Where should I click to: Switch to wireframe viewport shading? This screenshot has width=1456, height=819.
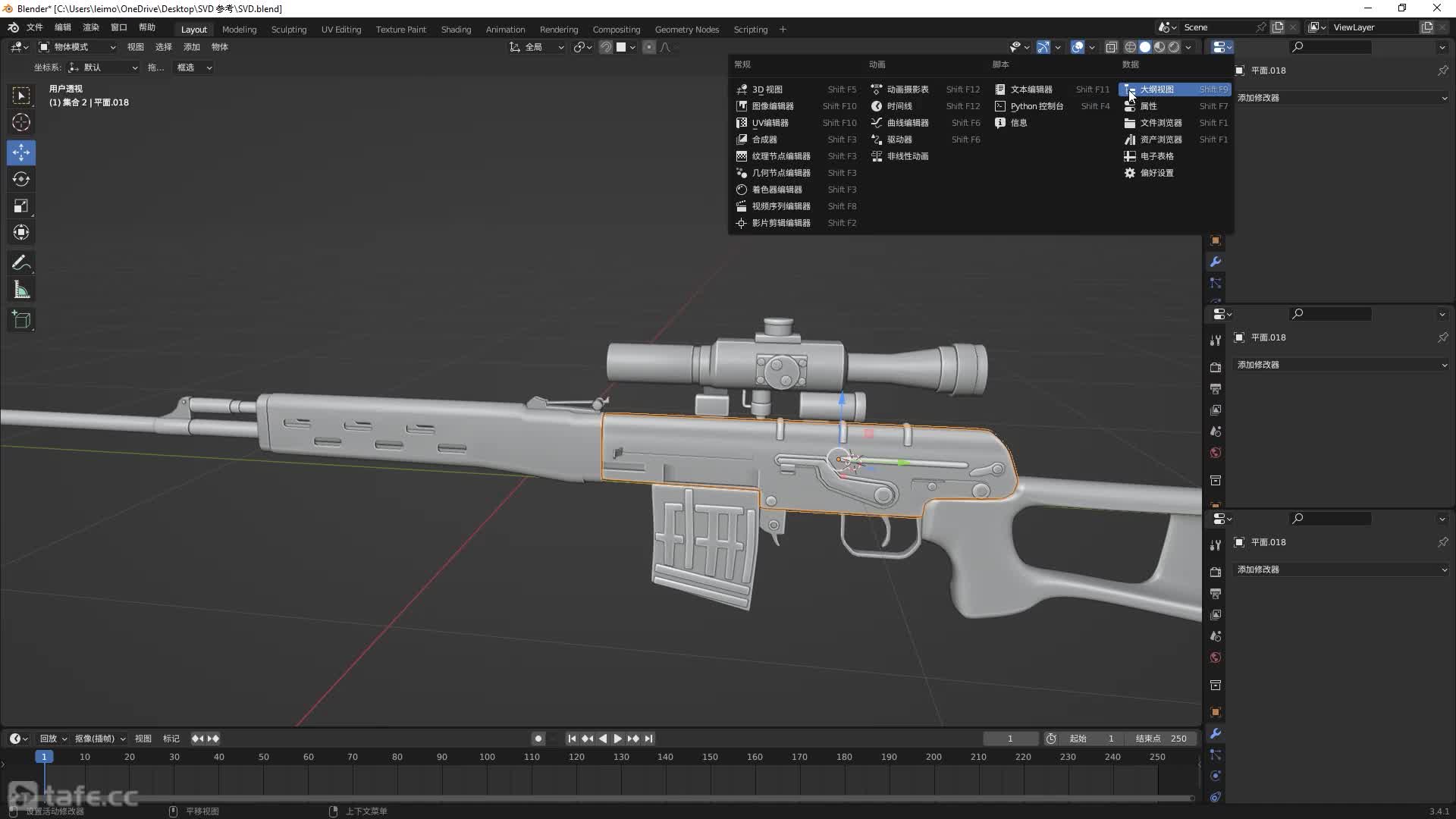1130,47
